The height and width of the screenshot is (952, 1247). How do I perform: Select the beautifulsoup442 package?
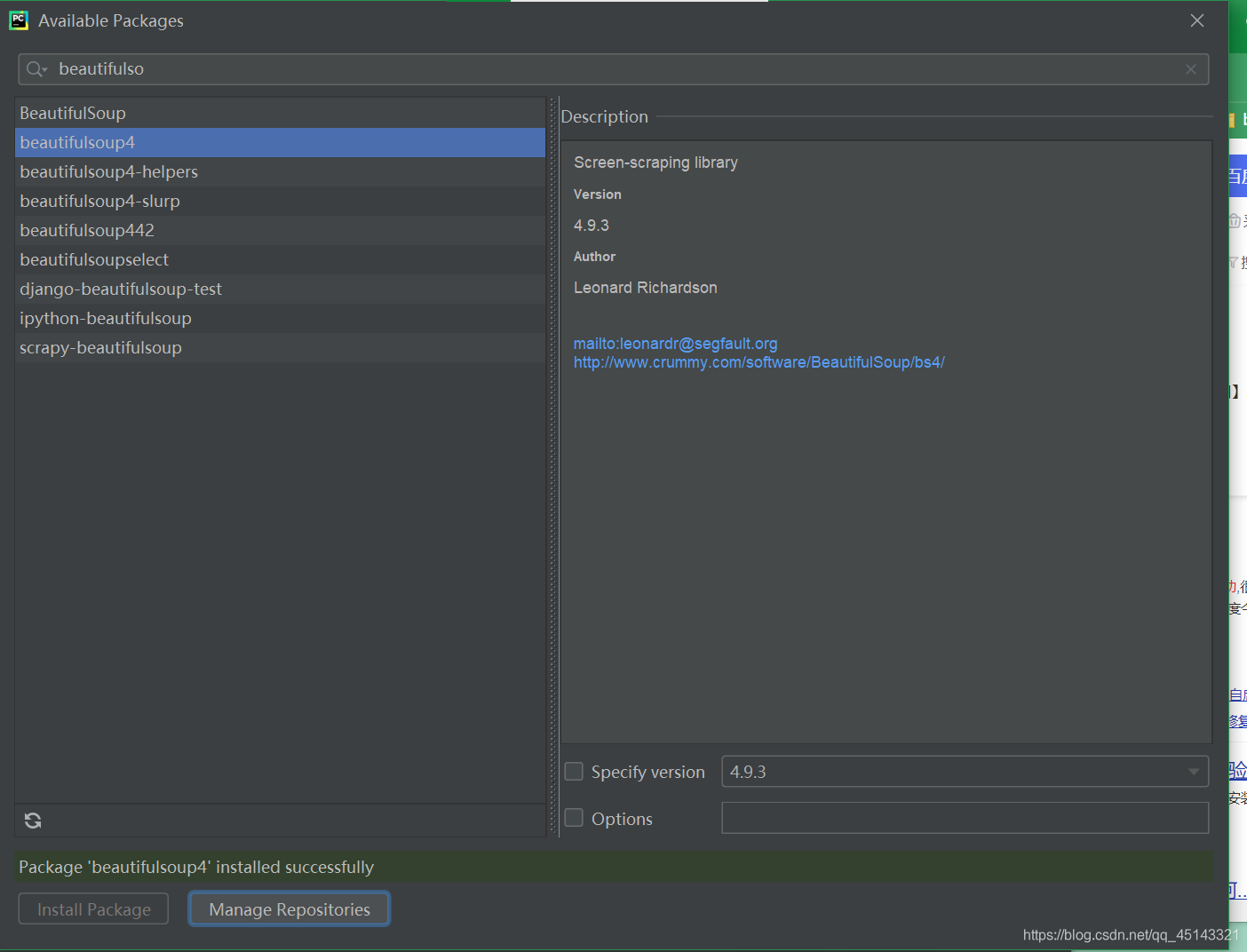280,230
